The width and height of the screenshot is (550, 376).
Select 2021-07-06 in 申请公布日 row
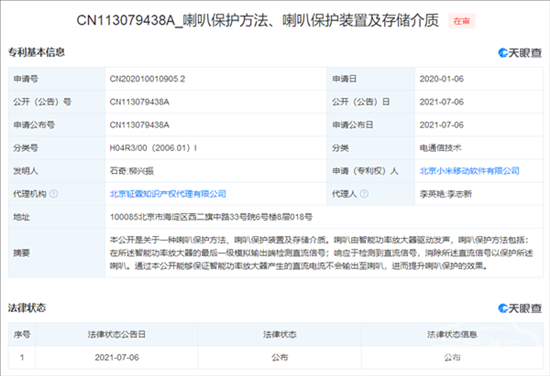[442, 125]
